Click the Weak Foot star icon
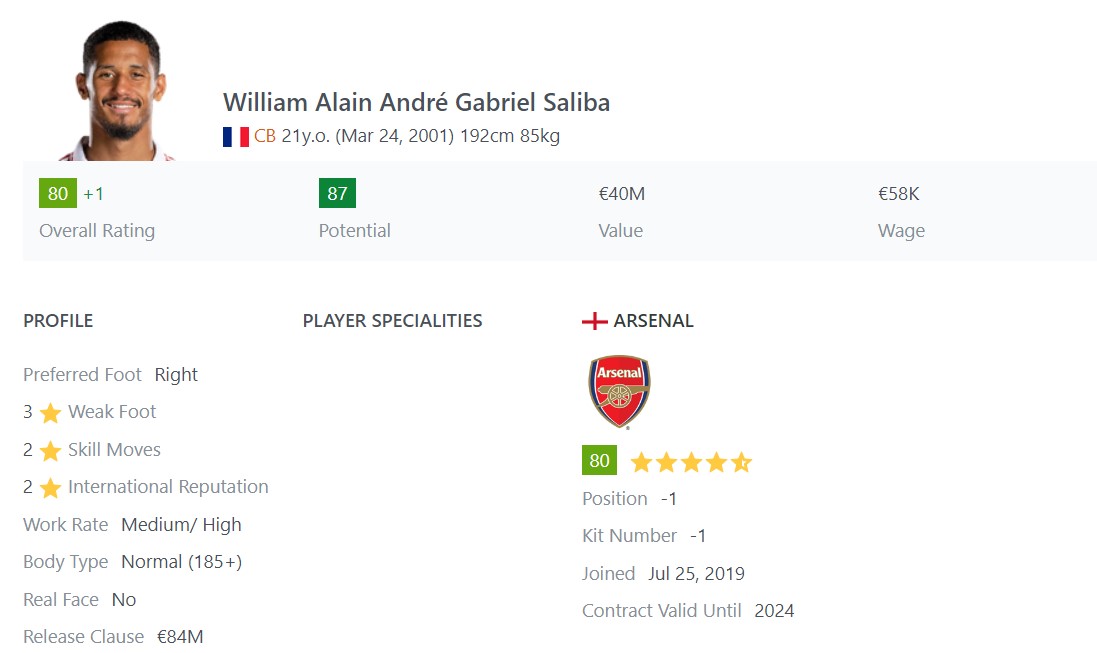Screen dimensions: 1097x653 50,413
